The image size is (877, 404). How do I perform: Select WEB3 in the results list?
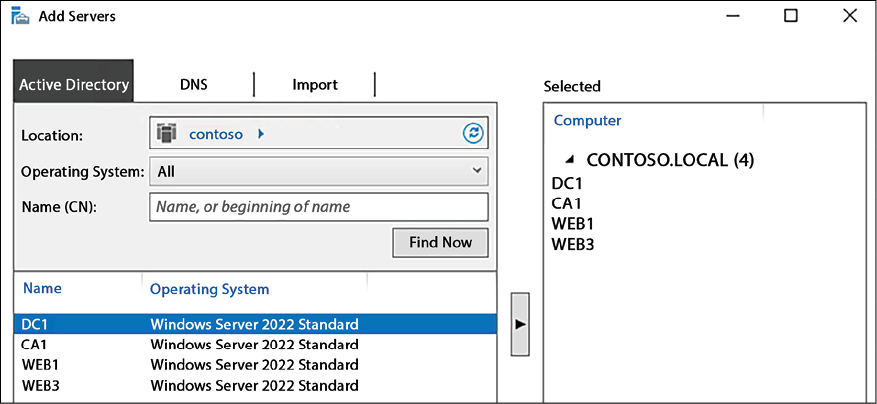point(255,386)
